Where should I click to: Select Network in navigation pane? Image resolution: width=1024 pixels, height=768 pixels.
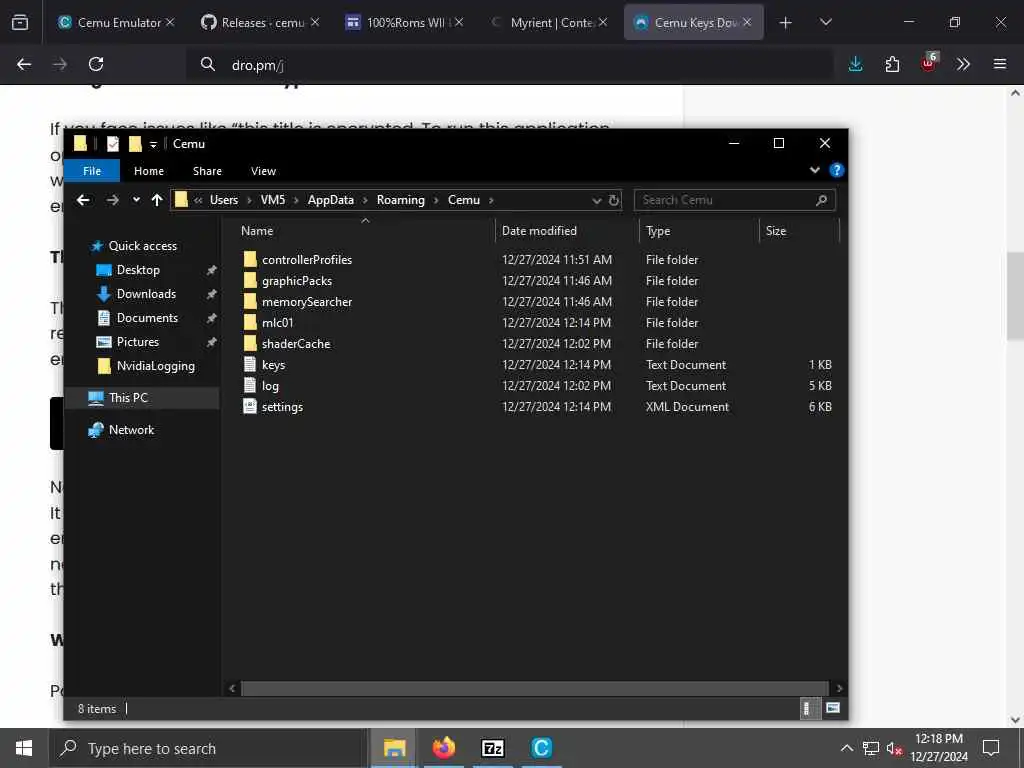tap(131, 430)
